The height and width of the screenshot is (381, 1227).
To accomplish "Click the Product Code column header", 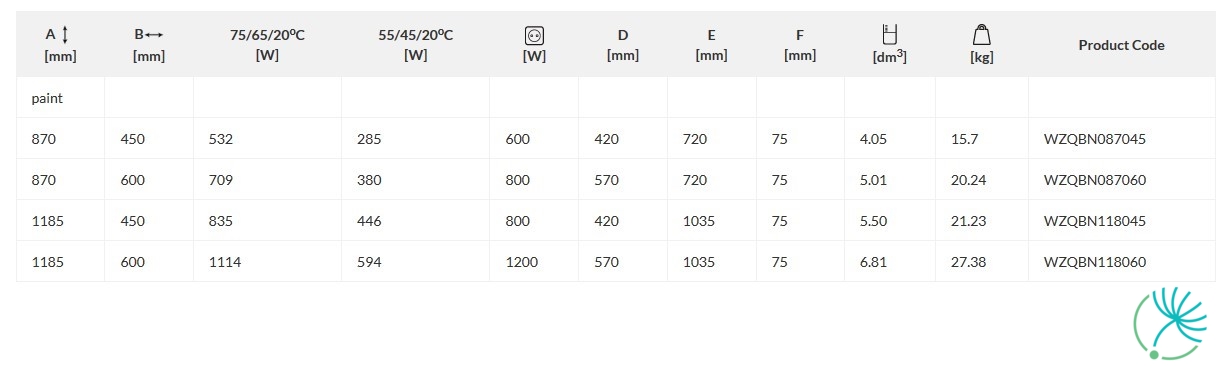I will click(1121, 45).
